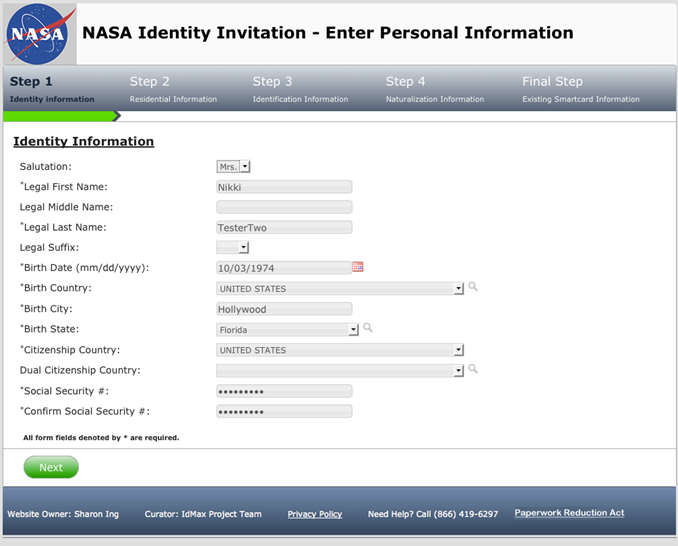The image size is (678, 546).
Task: Expand the Dual Citizenship Country dropdown
Action: [459, 370]
